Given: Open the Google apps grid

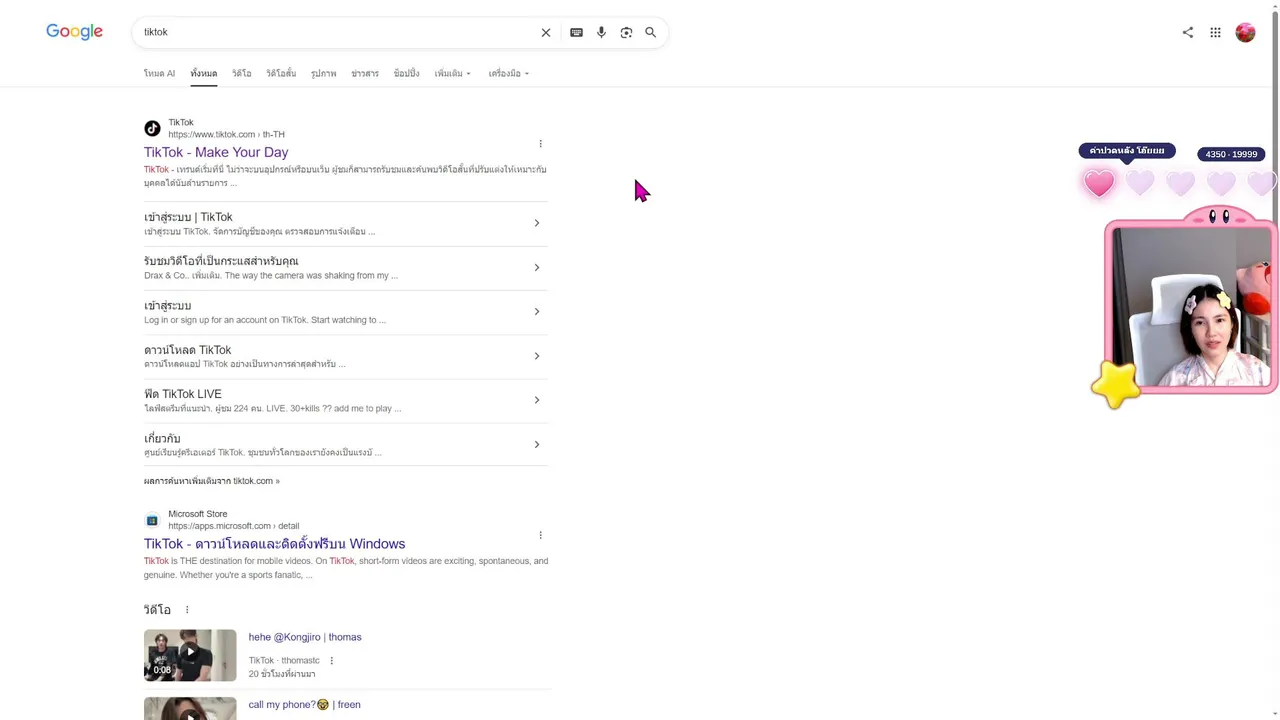Looking at the screenshot, I should click(1215, 33).
